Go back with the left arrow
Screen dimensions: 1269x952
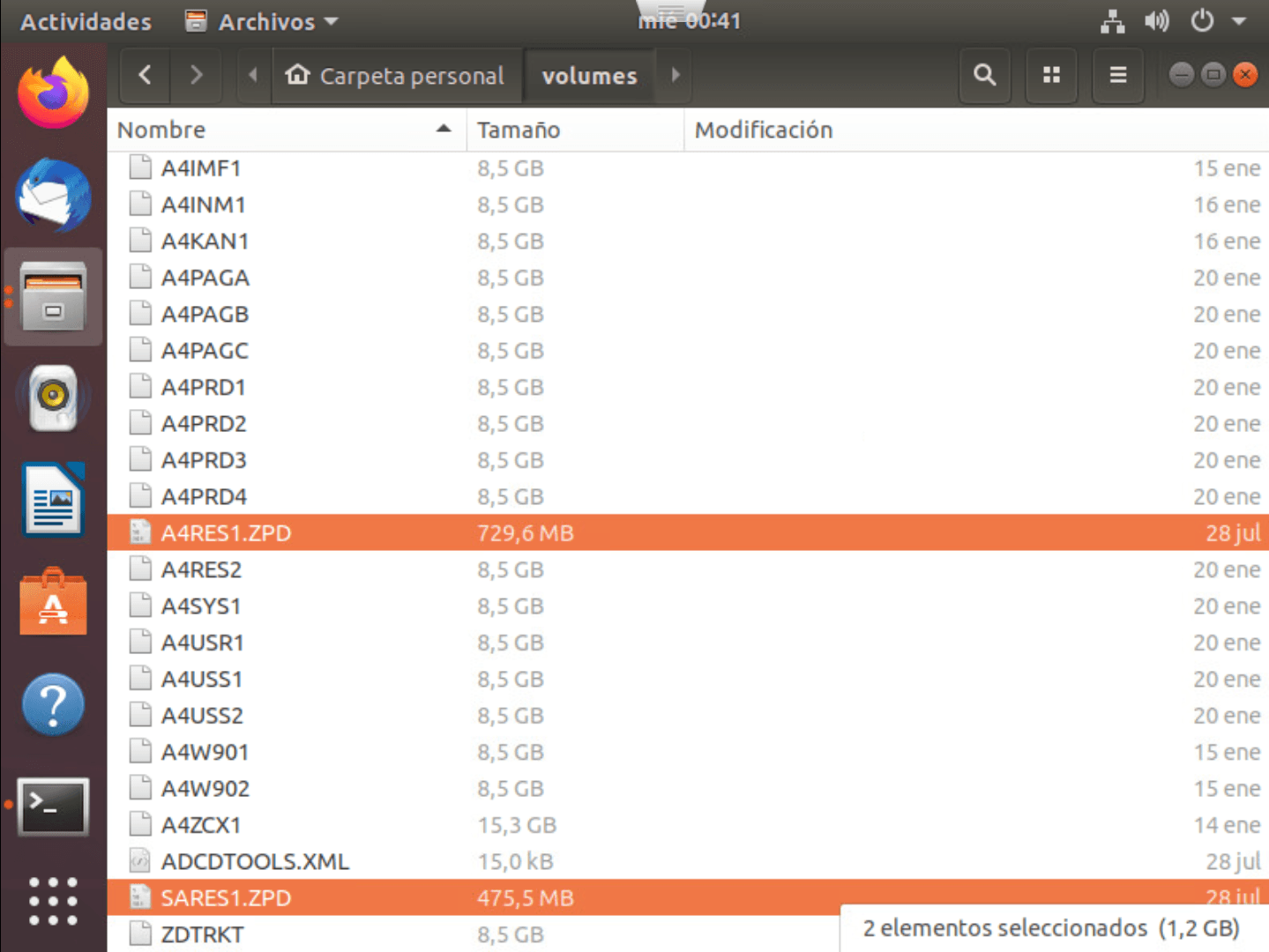pos(146,76)
